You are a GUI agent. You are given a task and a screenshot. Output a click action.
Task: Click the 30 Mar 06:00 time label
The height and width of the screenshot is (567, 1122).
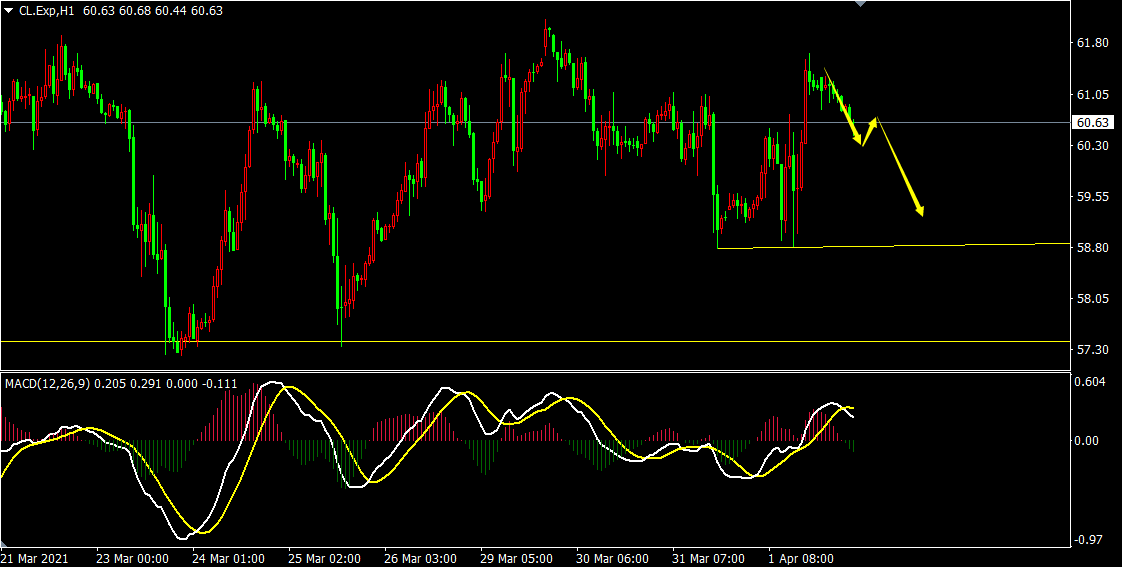pos(611,558)
